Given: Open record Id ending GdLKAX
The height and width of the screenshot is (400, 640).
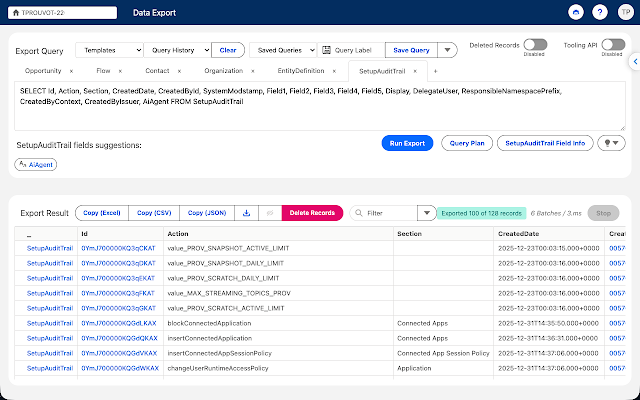Looking at the screenshot, I should pos(119,323).
